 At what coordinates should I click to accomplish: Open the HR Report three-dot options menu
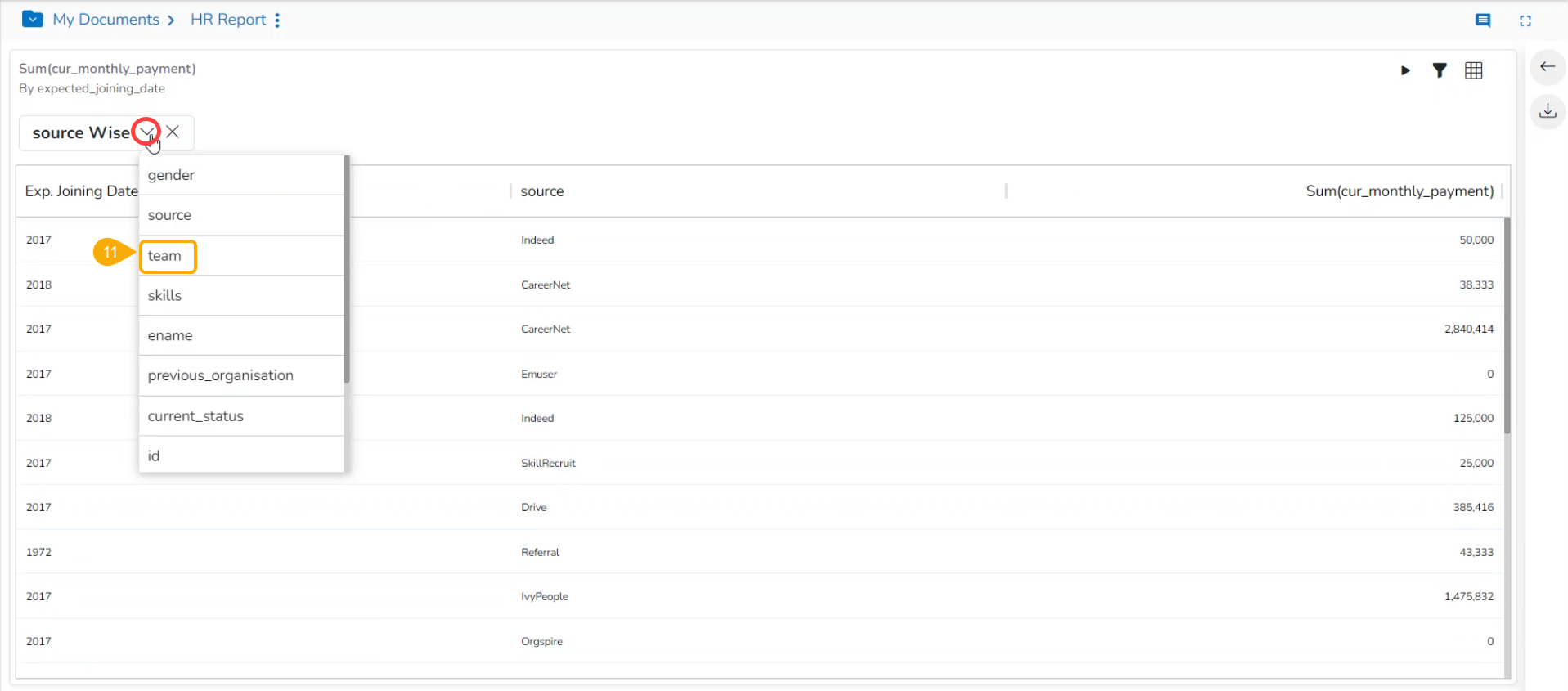click(277, 20)
